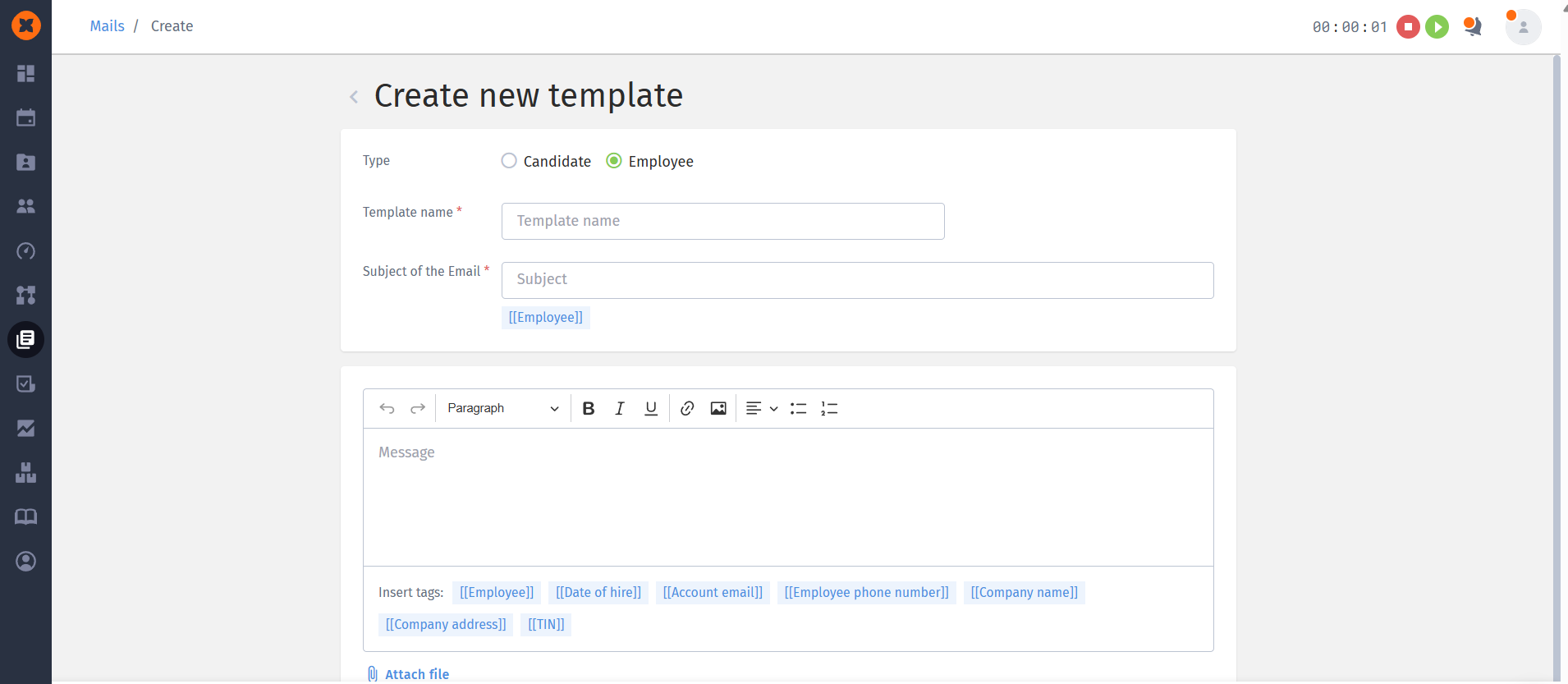Click the insert image icon
The image size is (1568, 684).
pos(718,409)
